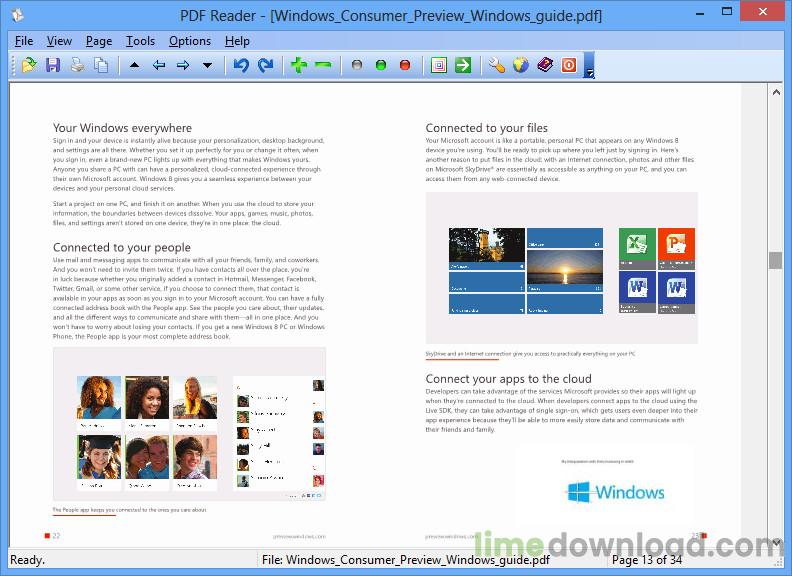Screen dimensions: 792x576
Task: Click the red circle toolbar button
Action: (405, 65)
